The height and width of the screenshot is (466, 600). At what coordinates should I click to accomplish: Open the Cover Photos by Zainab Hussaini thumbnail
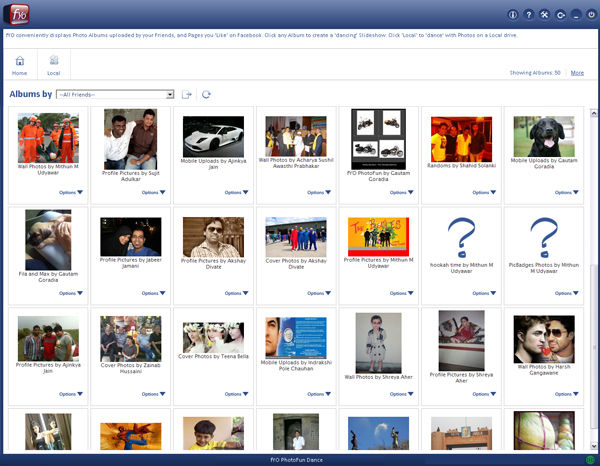tap(131, 339)
